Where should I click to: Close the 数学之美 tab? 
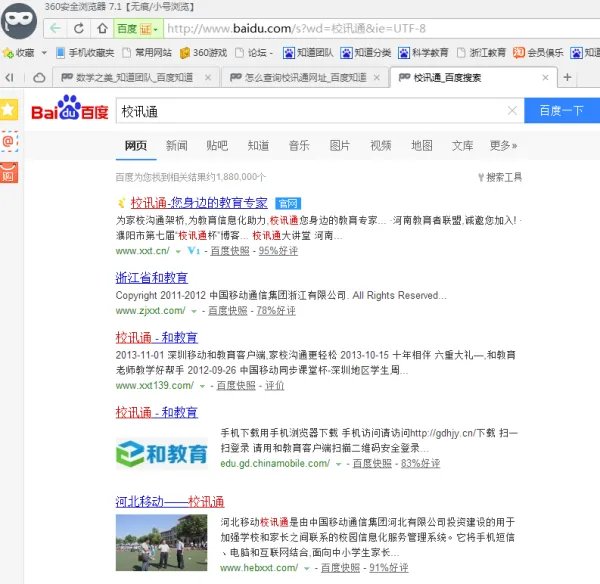208,78
